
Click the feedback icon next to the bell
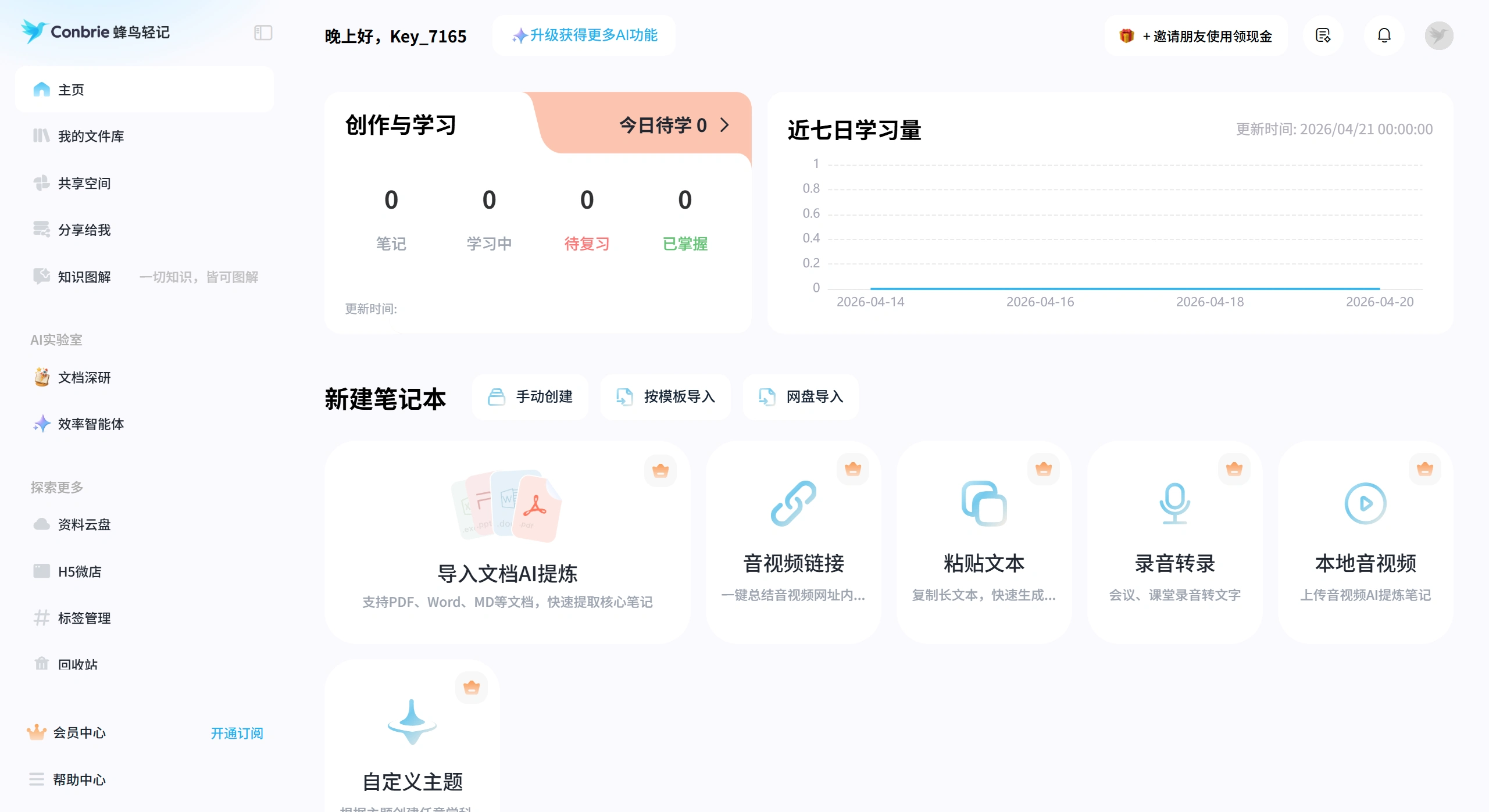coord(1323,35)
